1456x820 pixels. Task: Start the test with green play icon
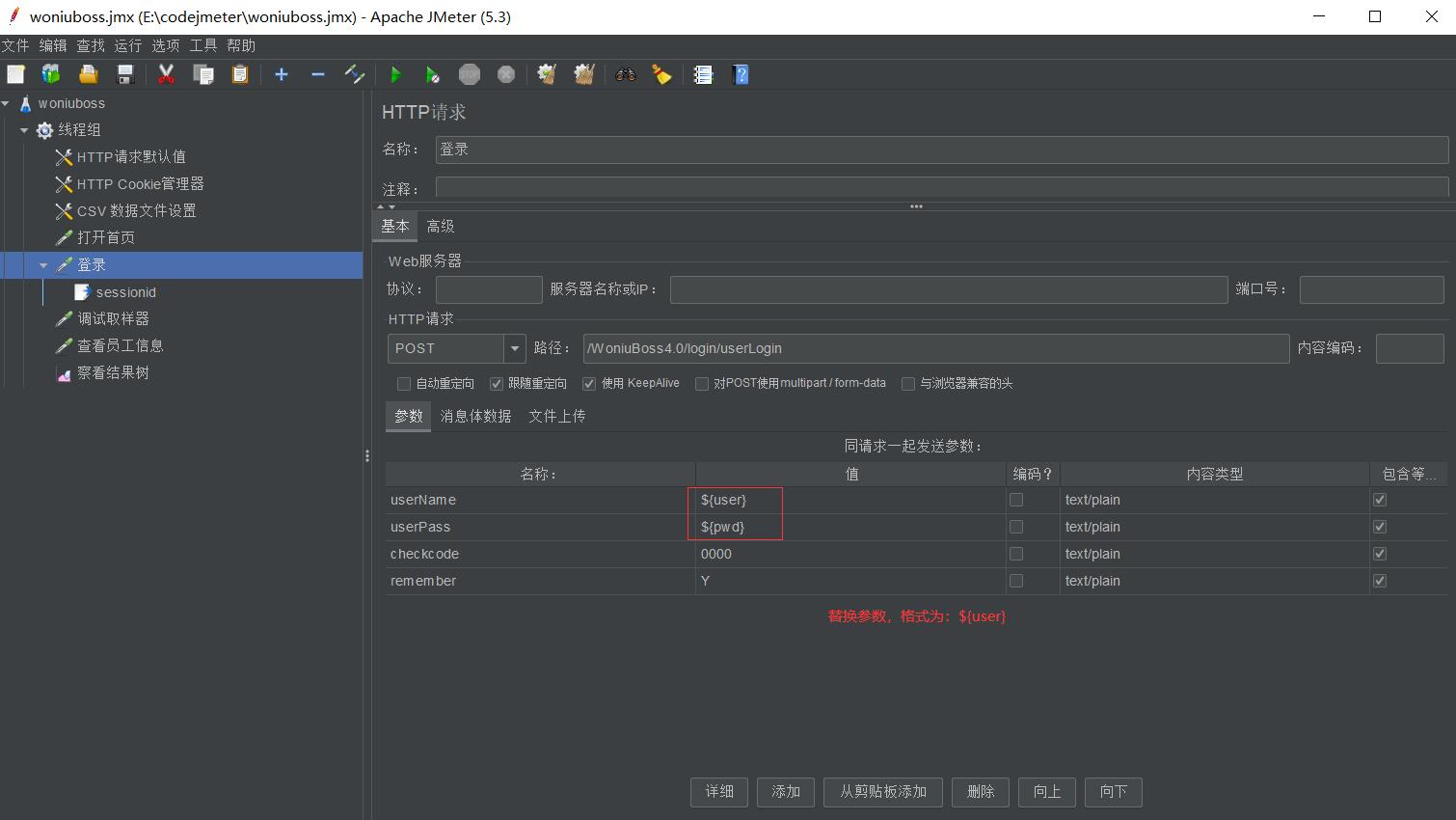click(395, 74)
